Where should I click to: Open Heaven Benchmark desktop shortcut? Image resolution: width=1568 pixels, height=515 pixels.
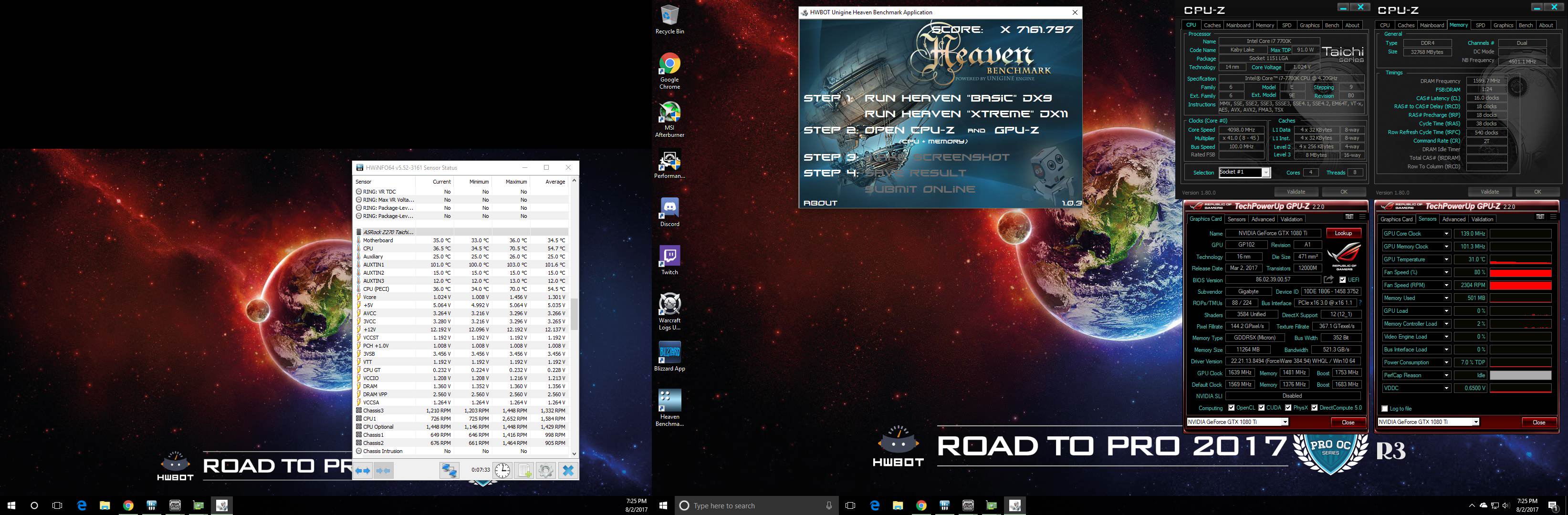669,408
